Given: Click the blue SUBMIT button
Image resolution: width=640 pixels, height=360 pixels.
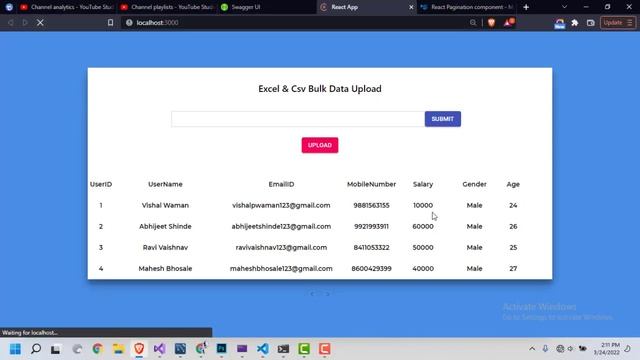Looking at the screenshot, I should pos(442,119).
